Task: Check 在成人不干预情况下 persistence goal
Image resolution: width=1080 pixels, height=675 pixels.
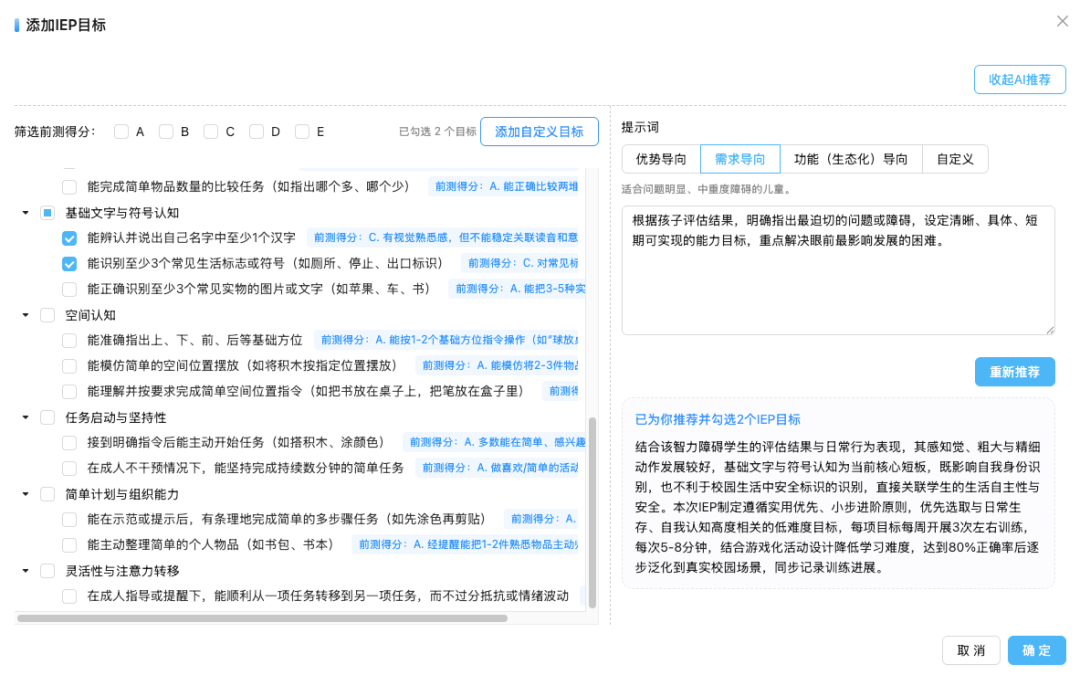Action: click(70, 468)
